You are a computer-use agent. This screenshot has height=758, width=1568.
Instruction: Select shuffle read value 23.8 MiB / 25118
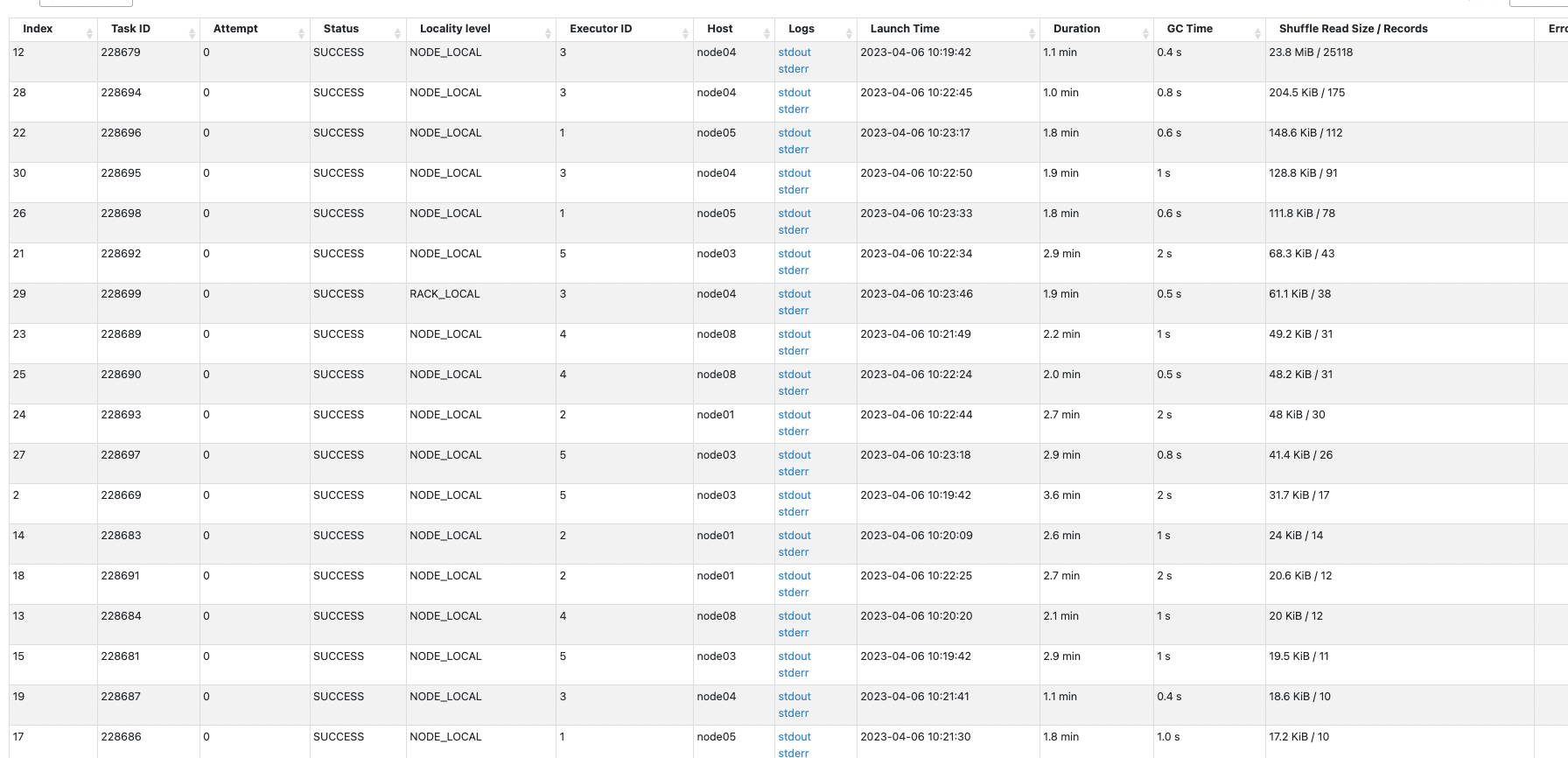1311,53
